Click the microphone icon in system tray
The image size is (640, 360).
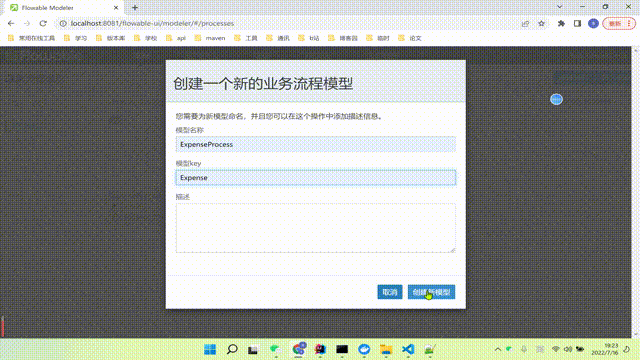point(524,349)
